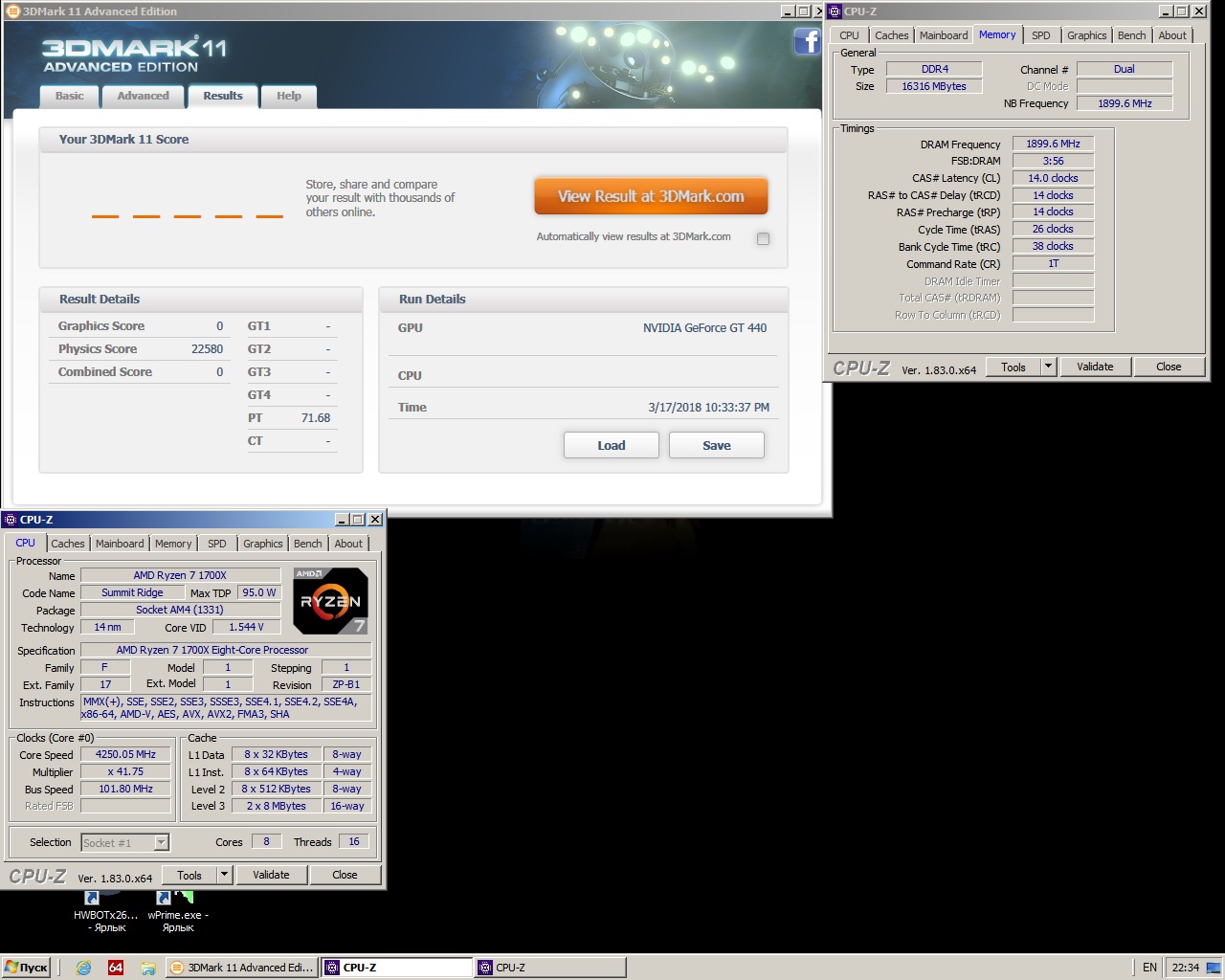Click Validate in the lower CPU-Z window
The height and width of the screenshot is (980, 1225).
pyautogui.click(x=271, y=875)
